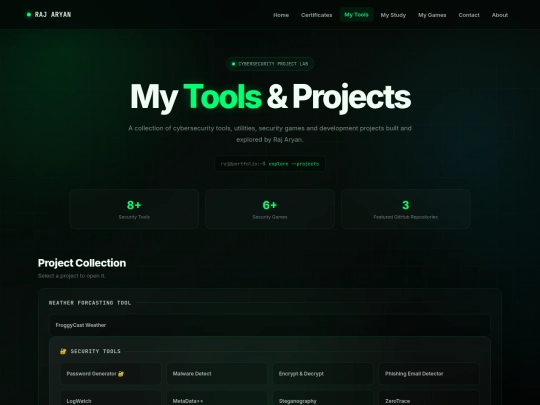The image size is (540, 405).
Task: Click the explore --projects terminal command
Action: point(294,164)
